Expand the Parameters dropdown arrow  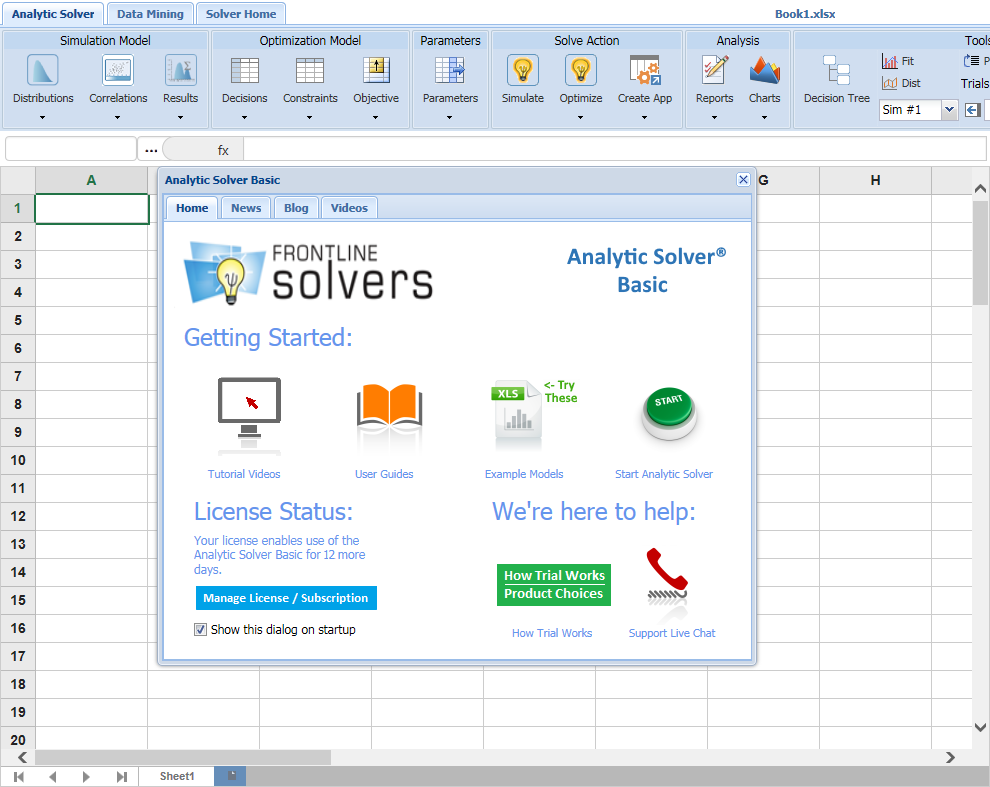click(x=450, y=117)
